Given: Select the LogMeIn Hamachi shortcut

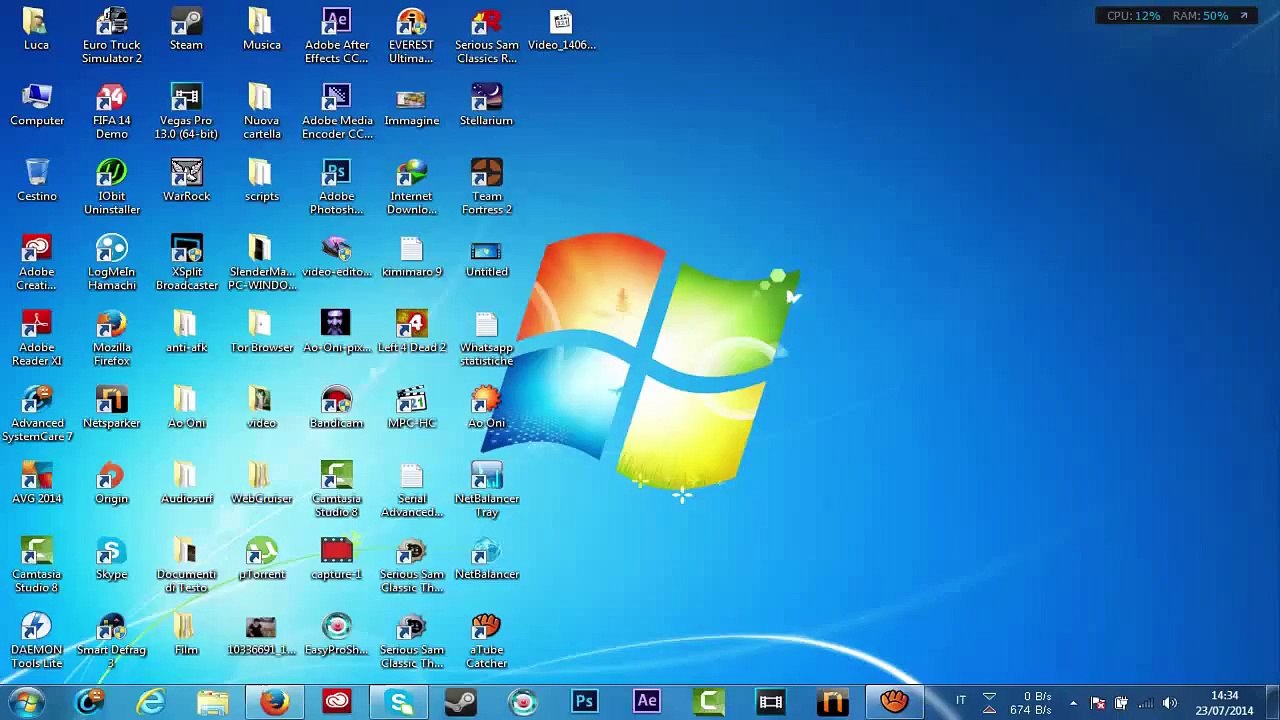Looking at the screenshot, I should pos(111,262).
